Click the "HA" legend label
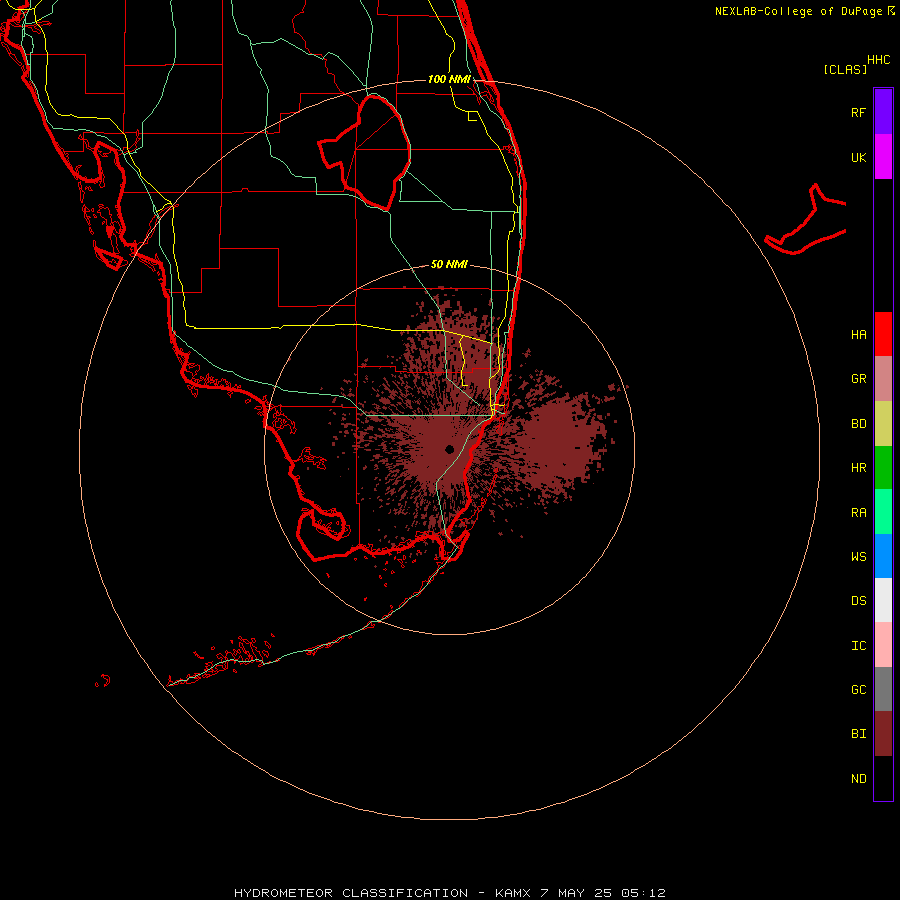 click(858, 334)
